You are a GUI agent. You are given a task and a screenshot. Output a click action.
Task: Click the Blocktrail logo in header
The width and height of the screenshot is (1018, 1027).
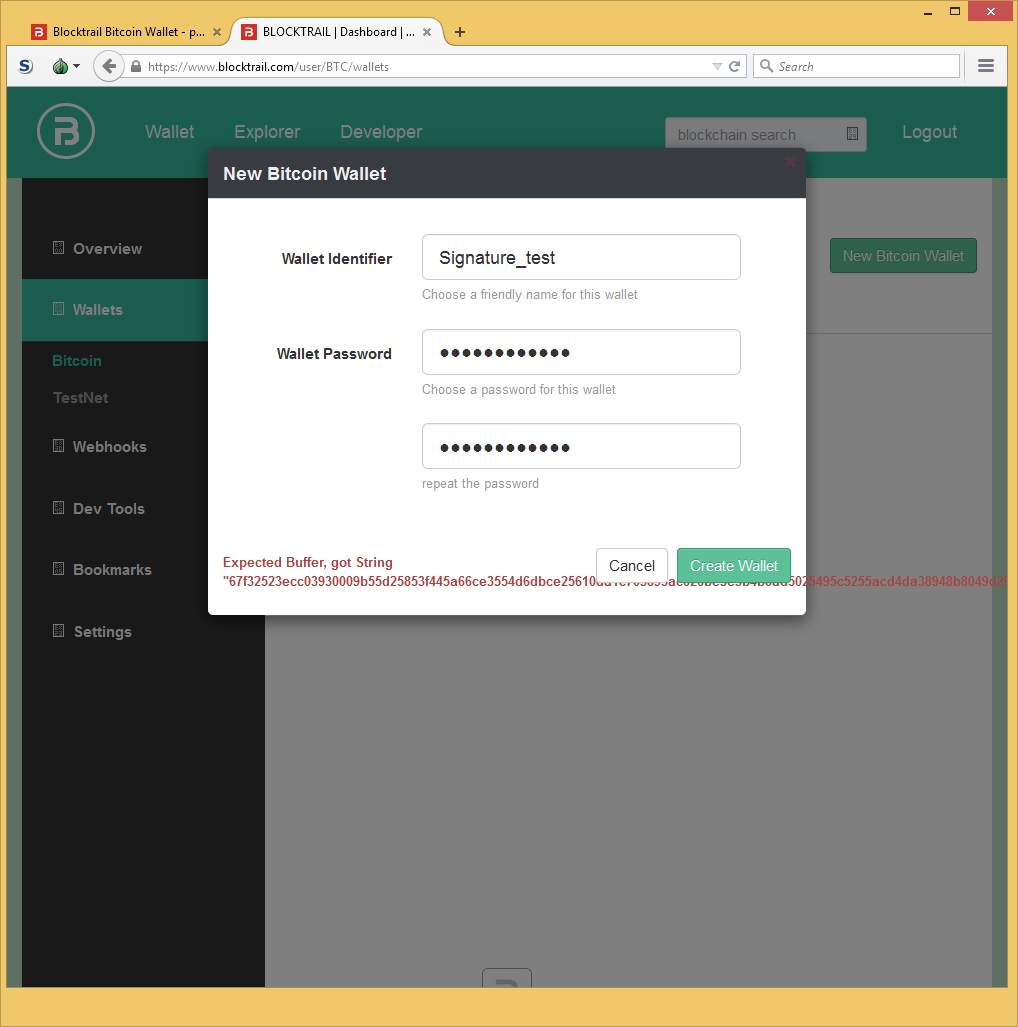coord(66,131)
